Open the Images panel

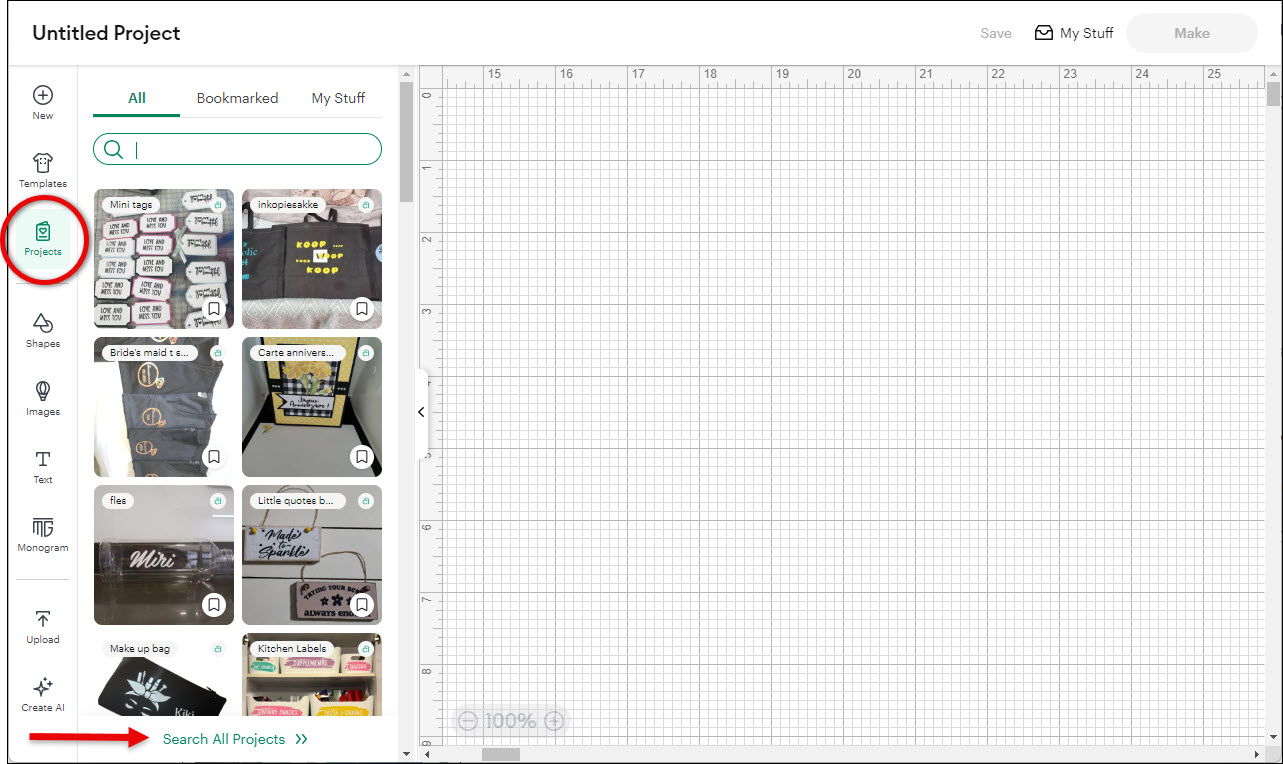[42, 398]
